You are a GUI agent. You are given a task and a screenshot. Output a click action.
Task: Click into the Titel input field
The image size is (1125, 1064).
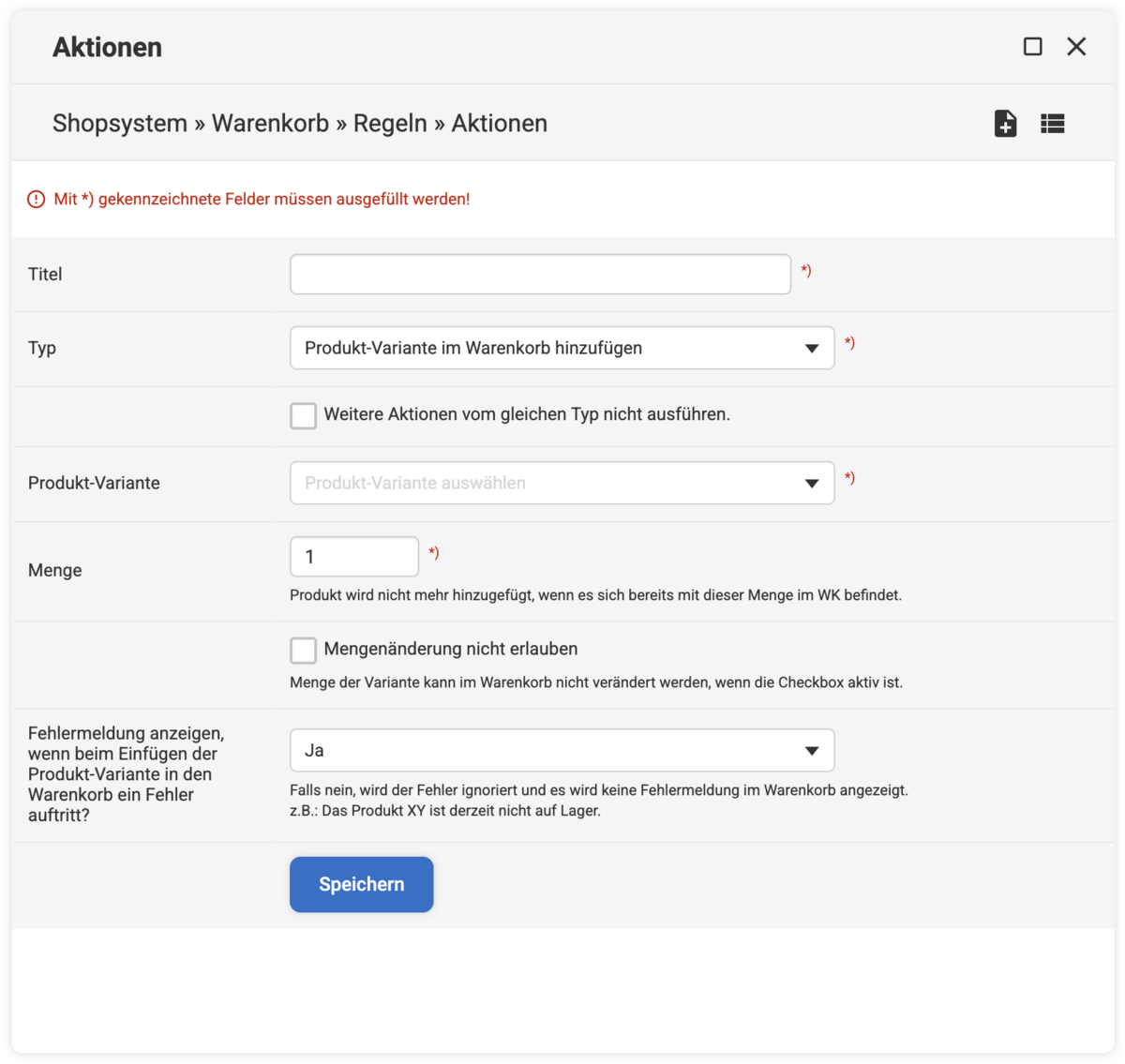click(540, 274)
